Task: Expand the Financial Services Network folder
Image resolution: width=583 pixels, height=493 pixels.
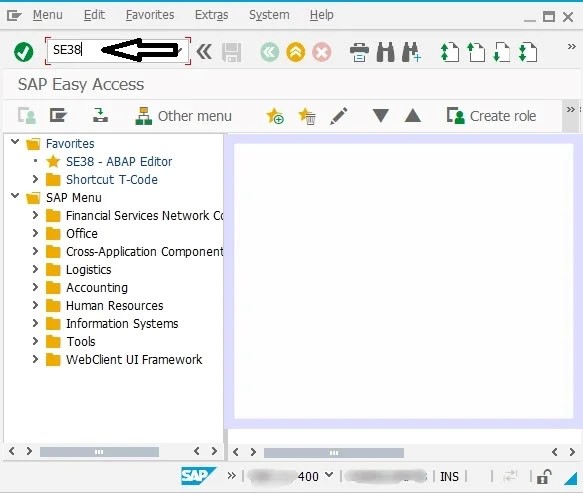Action: (x=35, y=215)
